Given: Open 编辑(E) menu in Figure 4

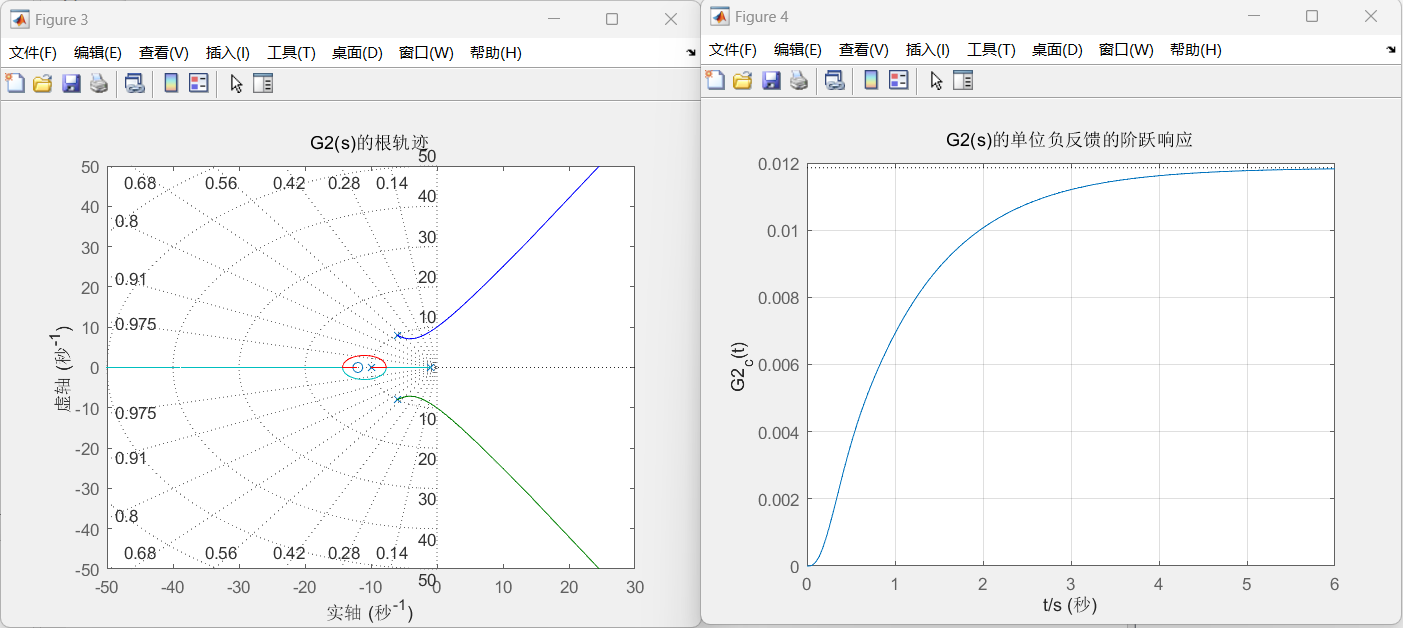Looking at the screenshot, I should (798, 50).
